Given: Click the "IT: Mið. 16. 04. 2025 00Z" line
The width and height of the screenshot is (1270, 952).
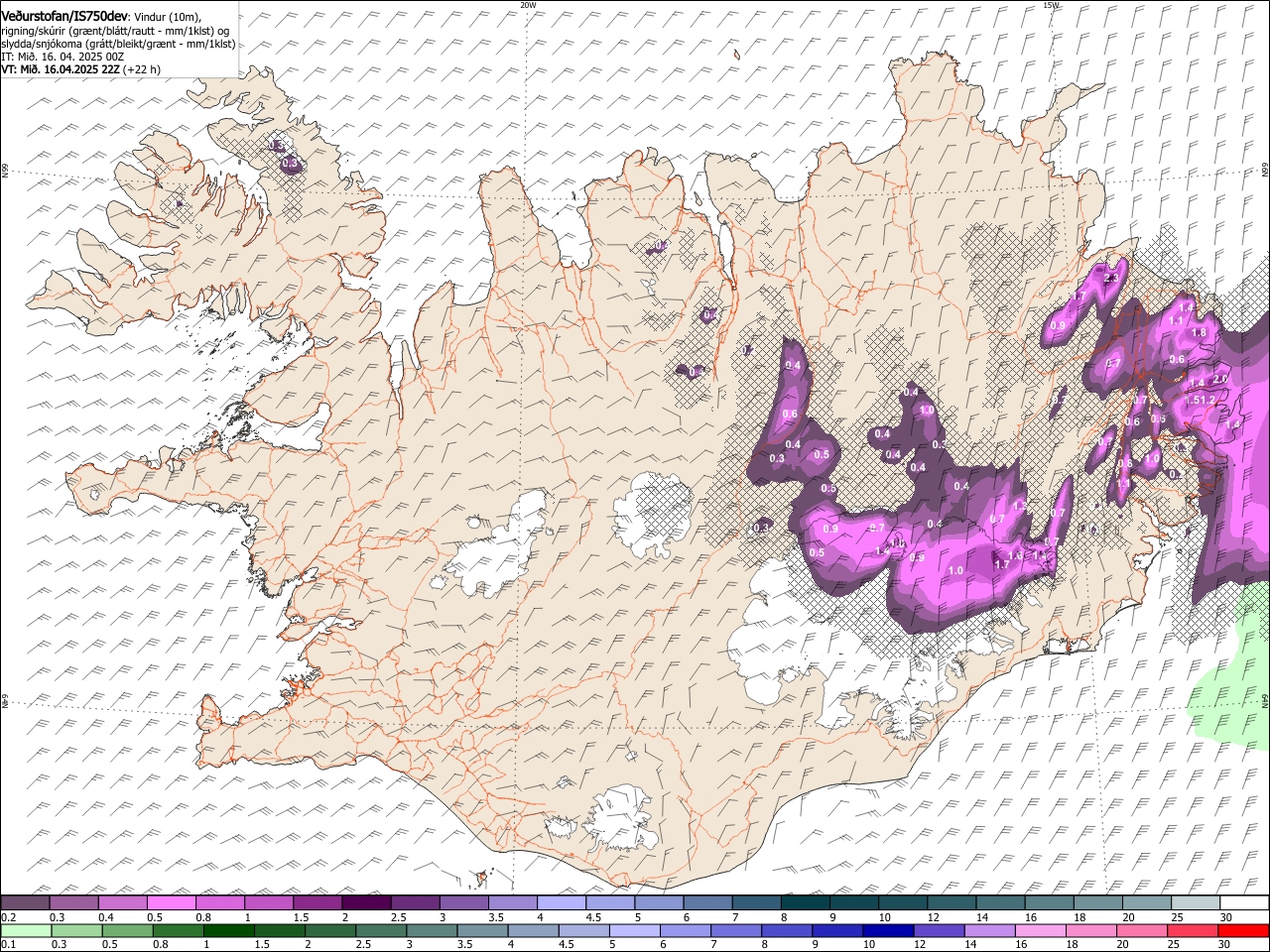Looking at the screenshot, I should pyautogui.click(x=63, y=57).
